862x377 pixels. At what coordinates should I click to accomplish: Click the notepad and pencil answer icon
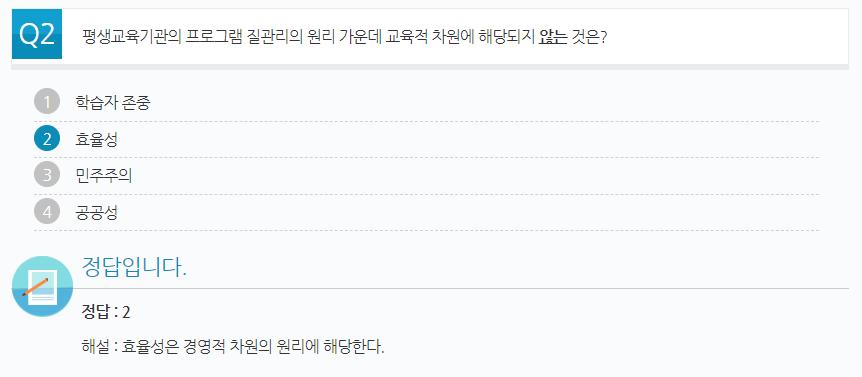point(42,286)
